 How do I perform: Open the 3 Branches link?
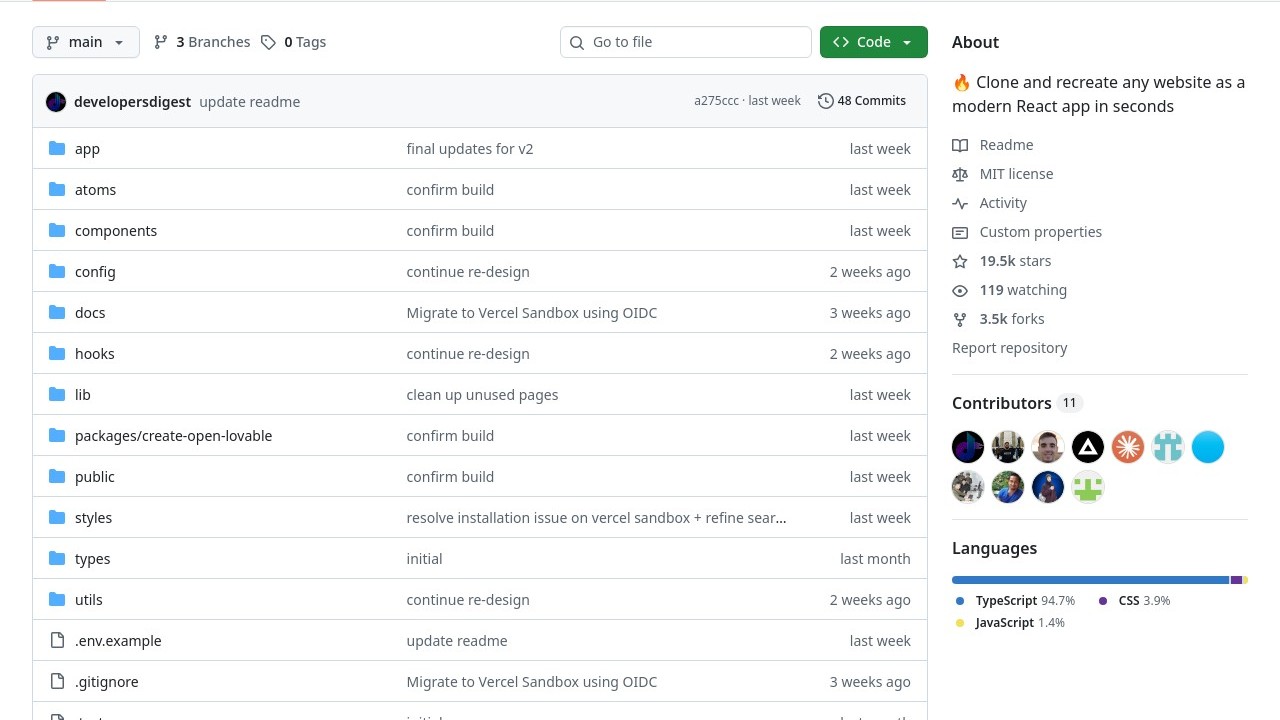pyautogui.click(x=202, y=42)
